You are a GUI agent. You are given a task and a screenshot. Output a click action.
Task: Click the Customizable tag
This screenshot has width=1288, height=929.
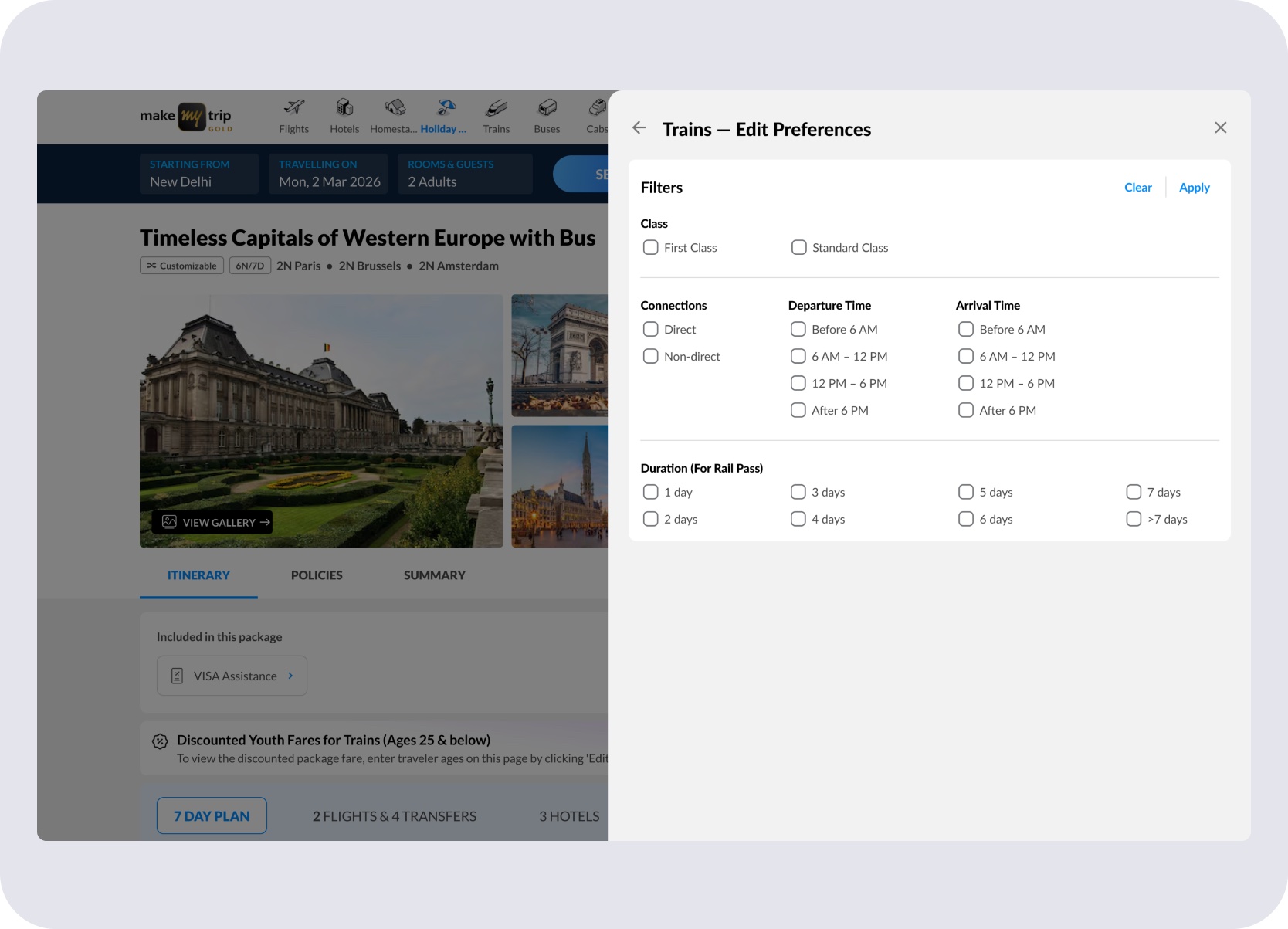pyautogui.click(x=181, y=266)
